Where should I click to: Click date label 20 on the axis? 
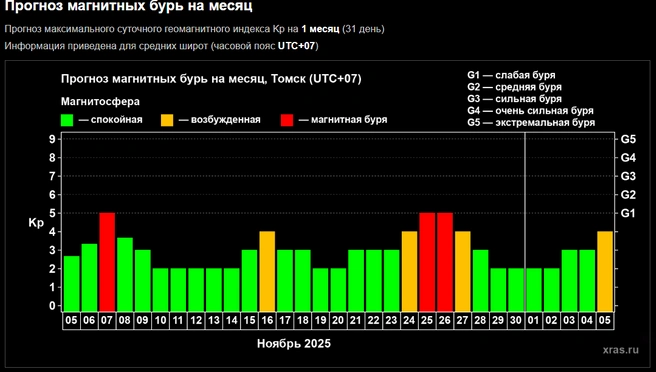[338, 321]
